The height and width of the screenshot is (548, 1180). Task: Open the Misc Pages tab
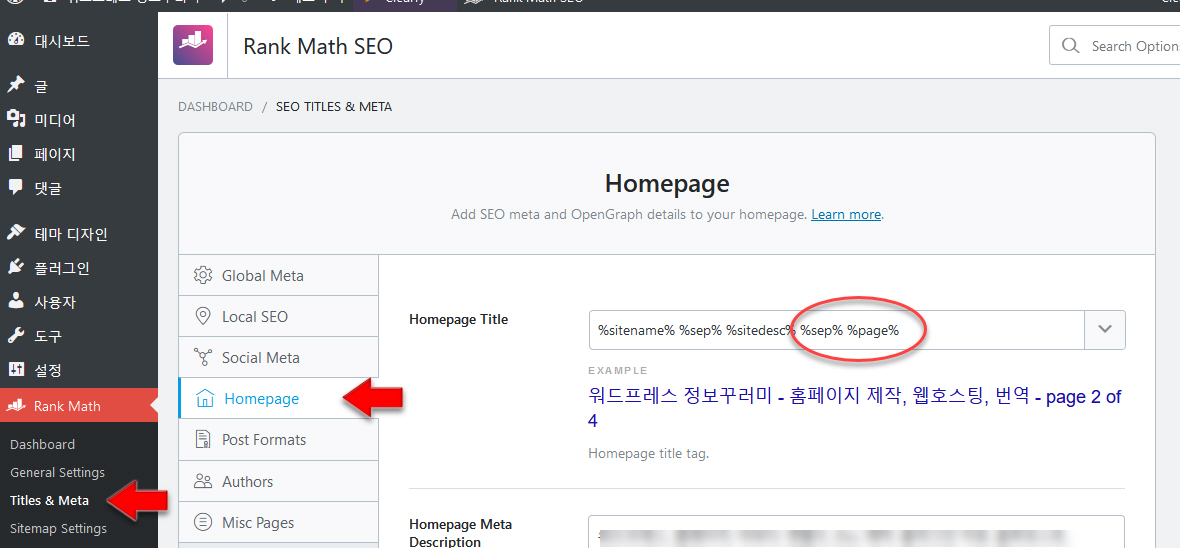pyautogui.click(x=278, y=522)
